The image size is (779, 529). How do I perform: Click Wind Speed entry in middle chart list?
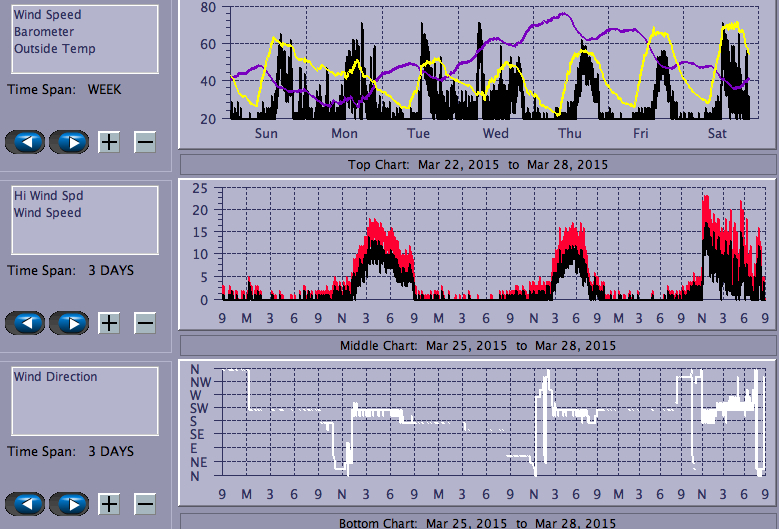click(x=48, y=213)
